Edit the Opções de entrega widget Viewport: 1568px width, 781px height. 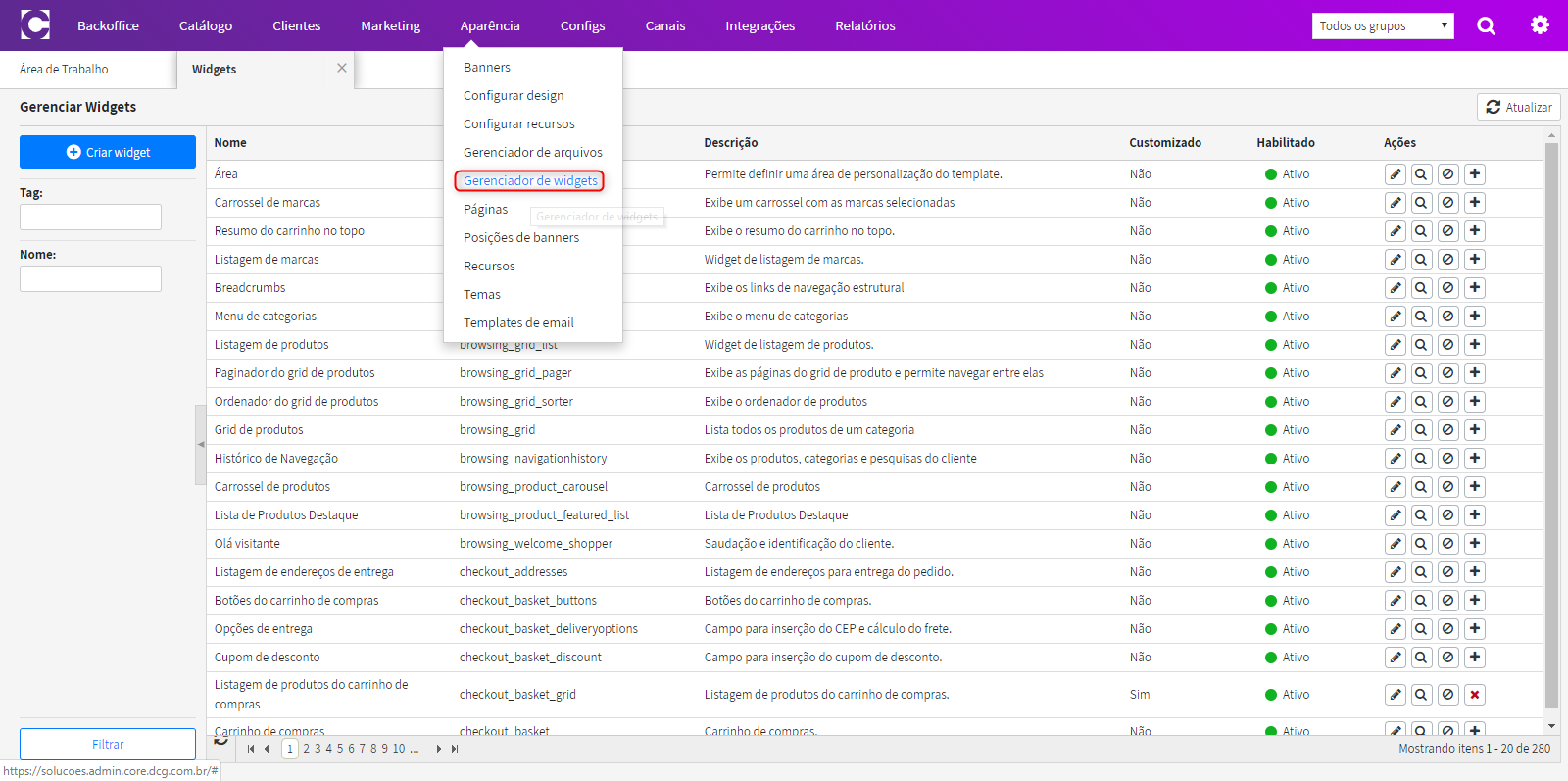[1396, 629]
